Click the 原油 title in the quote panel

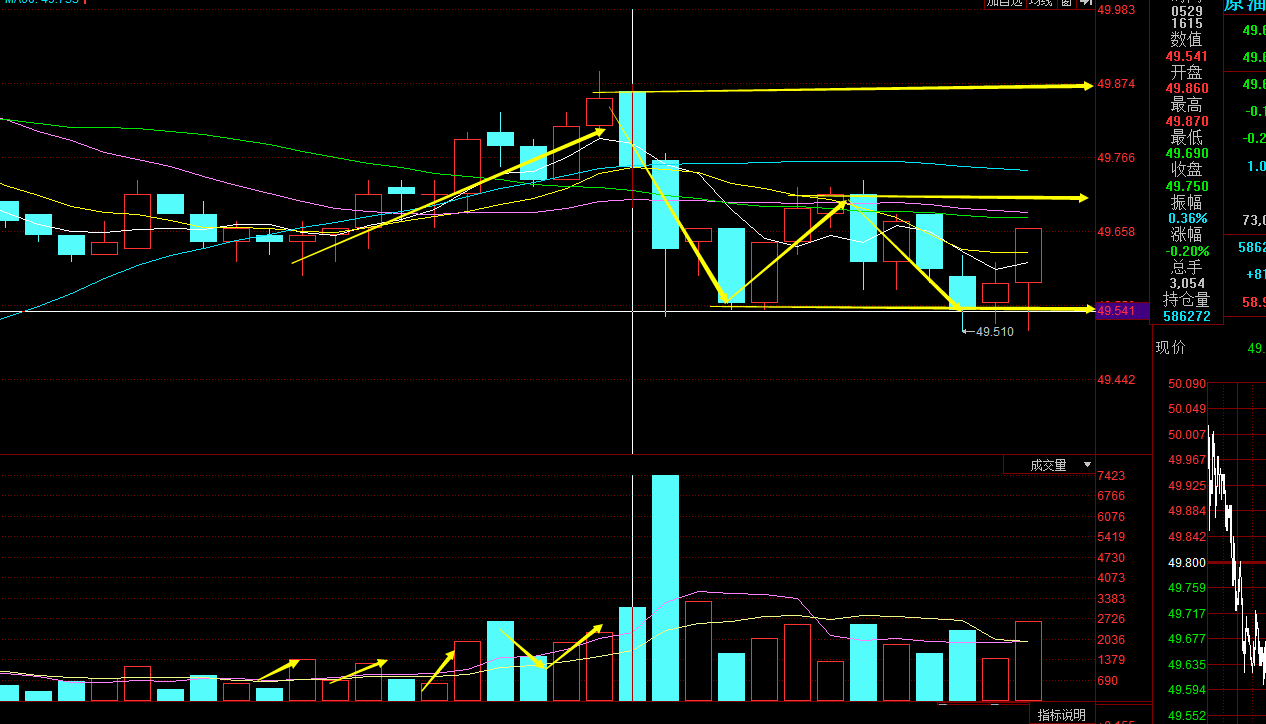click(1245, 5)
